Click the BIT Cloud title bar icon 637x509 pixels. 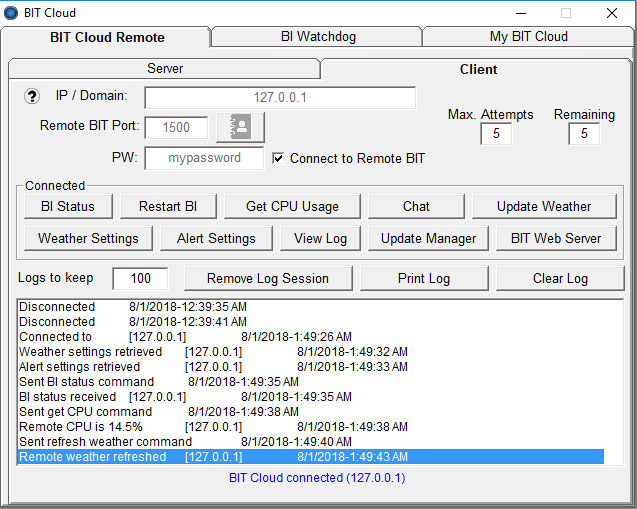tap(11, 13)
